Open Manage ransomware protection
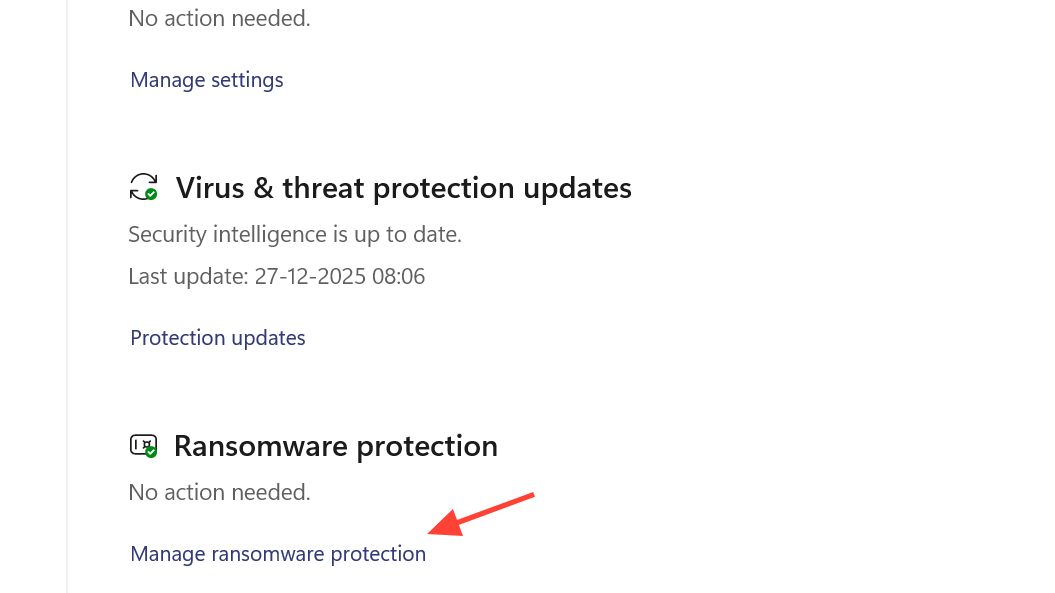This screenshot has height=593, width=1055. (278, 554)
